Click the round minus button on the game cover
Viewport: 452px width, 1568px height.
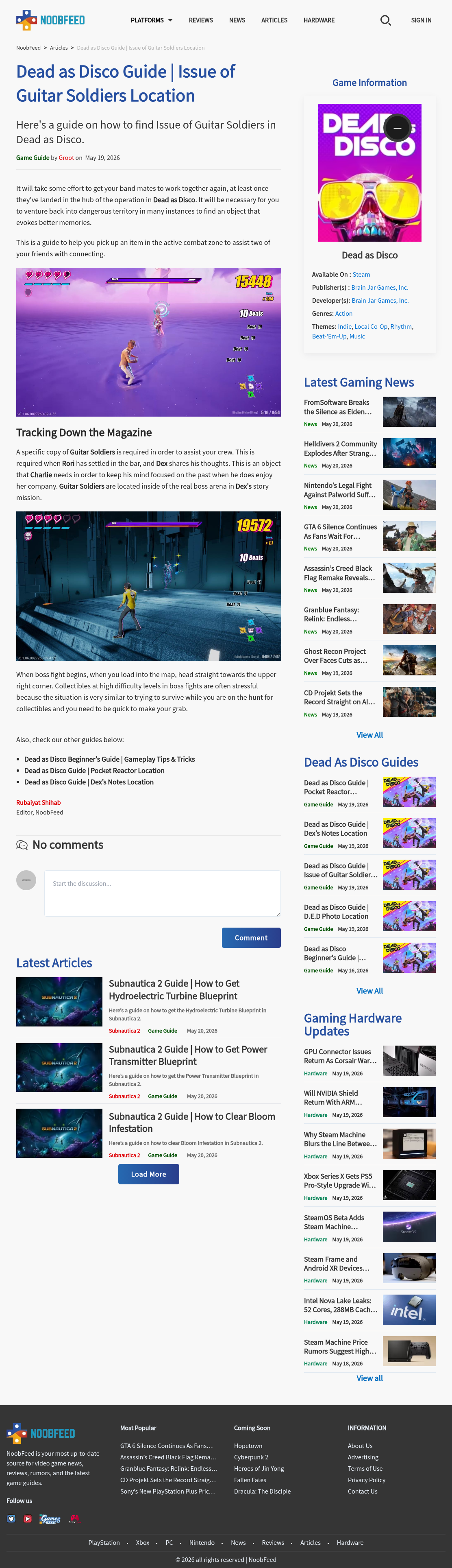click(x=397, y=128)
